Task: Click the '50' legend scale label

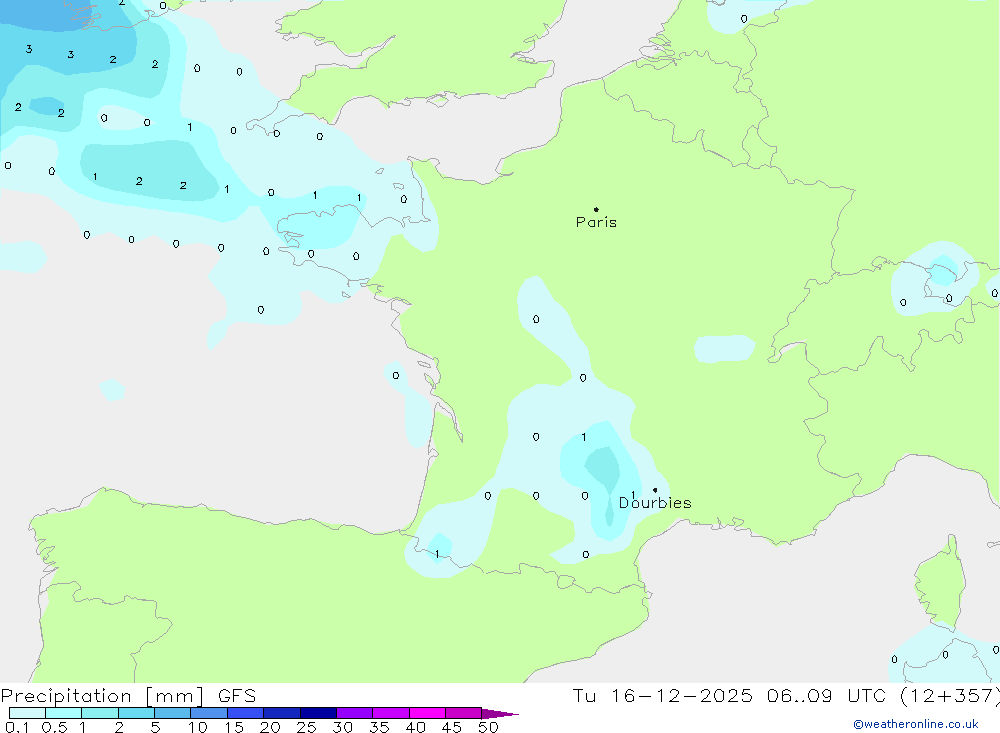Action: tap(488, 727)
